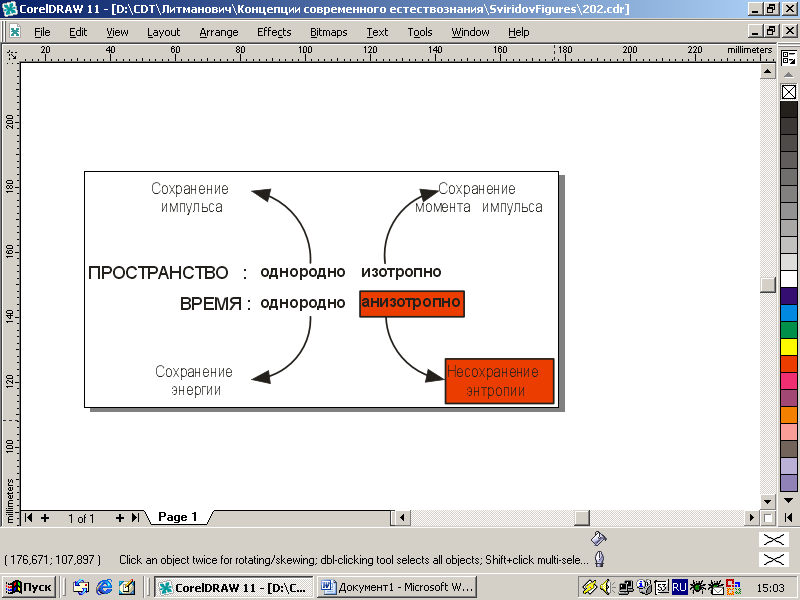Pick the green swatch in color palette
The height and width of the screenshot is (600, 800).
click(x=789, y=329)
